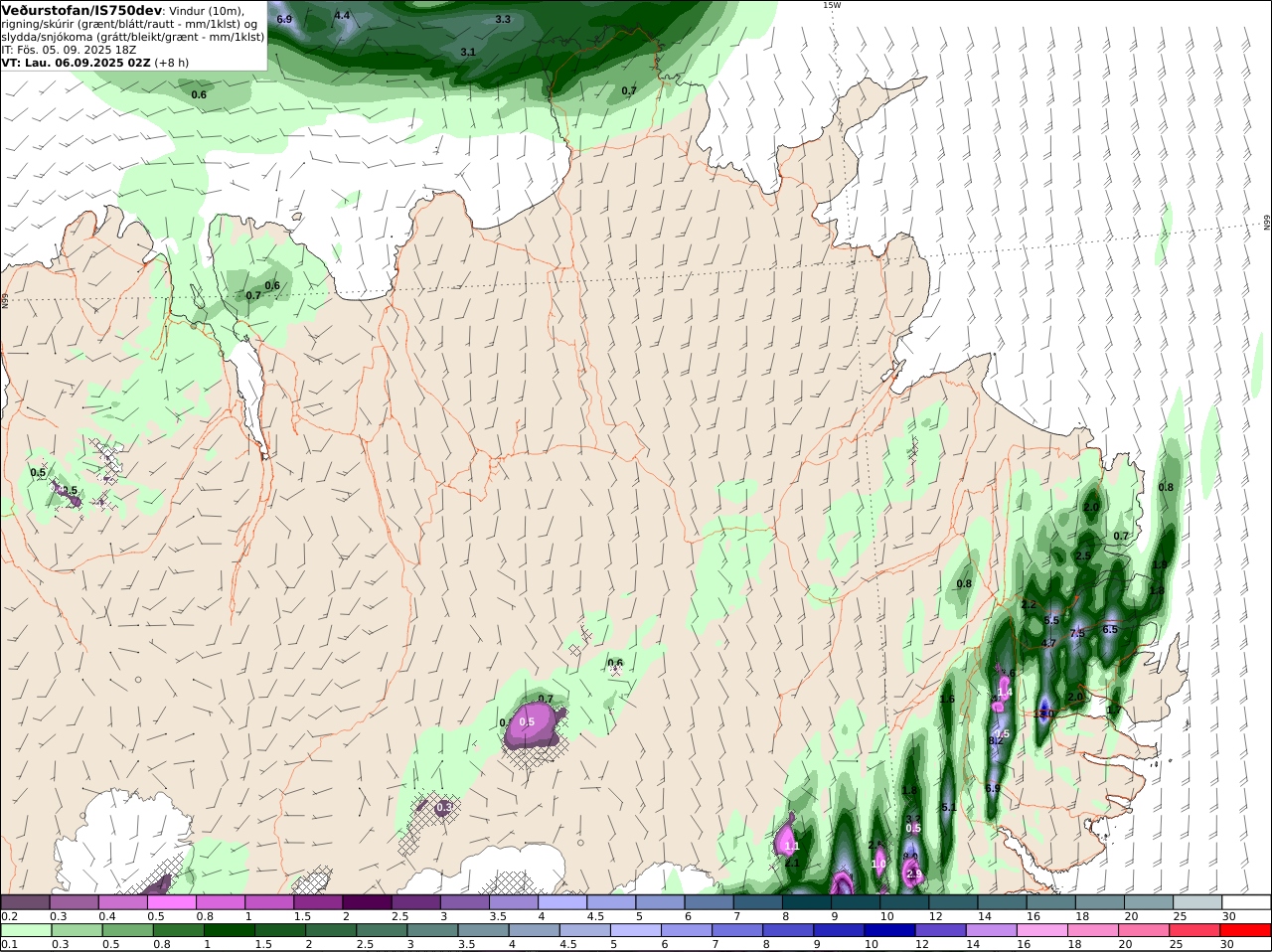Select the 2.5 swatch in the rain legend row

pos(382,930)
